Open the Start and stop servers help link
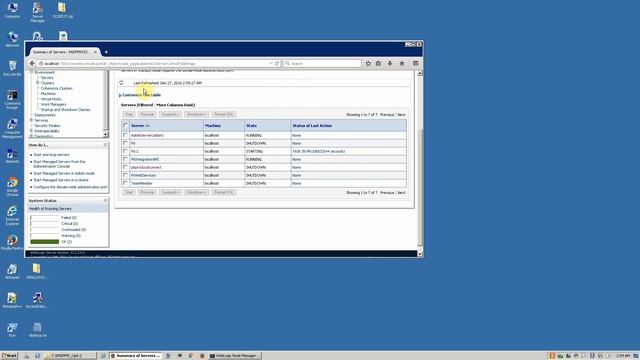This screenshot has height=360, width=640. point(51,155)
